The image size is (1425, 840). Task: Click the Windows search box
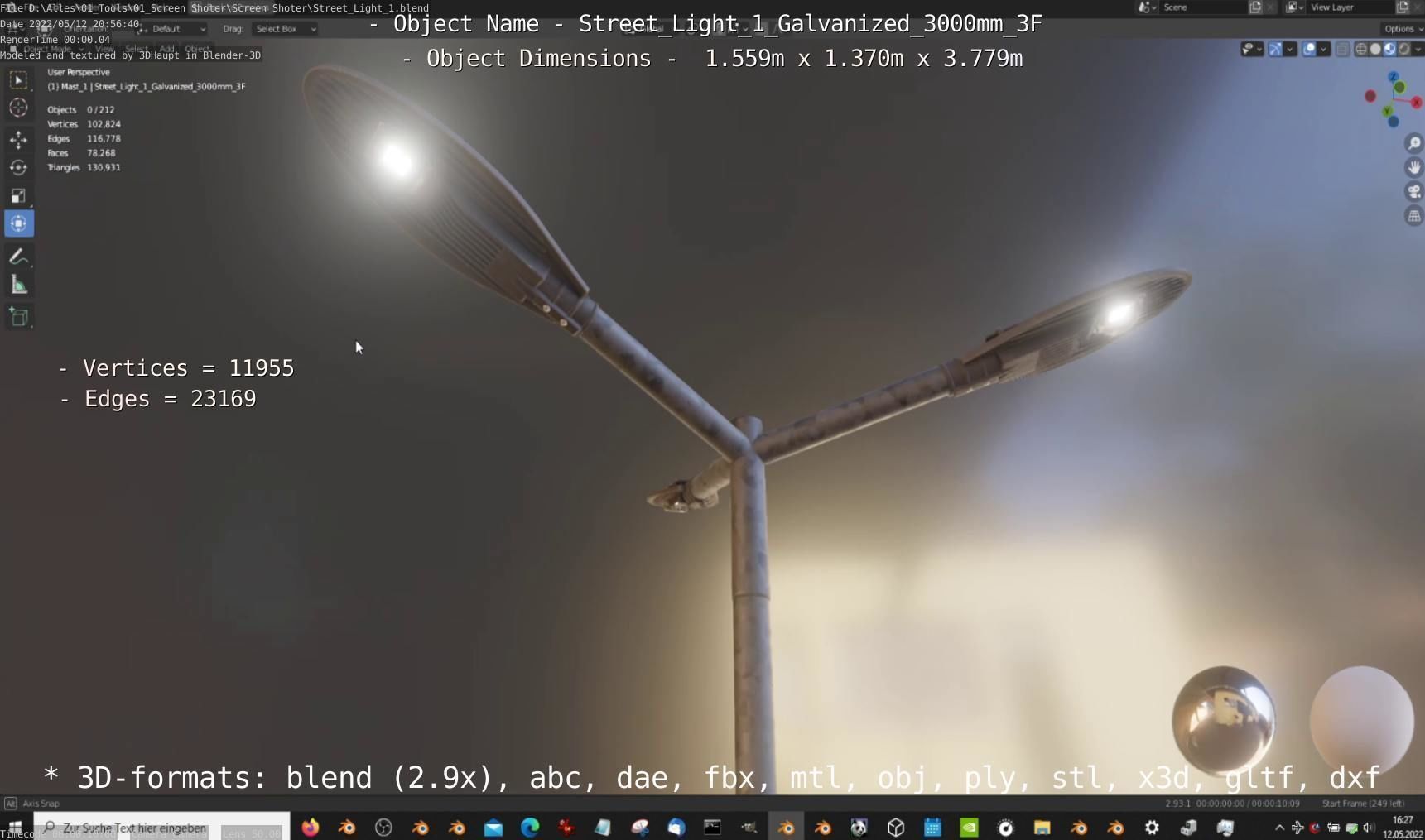click(x=162, y=828)
